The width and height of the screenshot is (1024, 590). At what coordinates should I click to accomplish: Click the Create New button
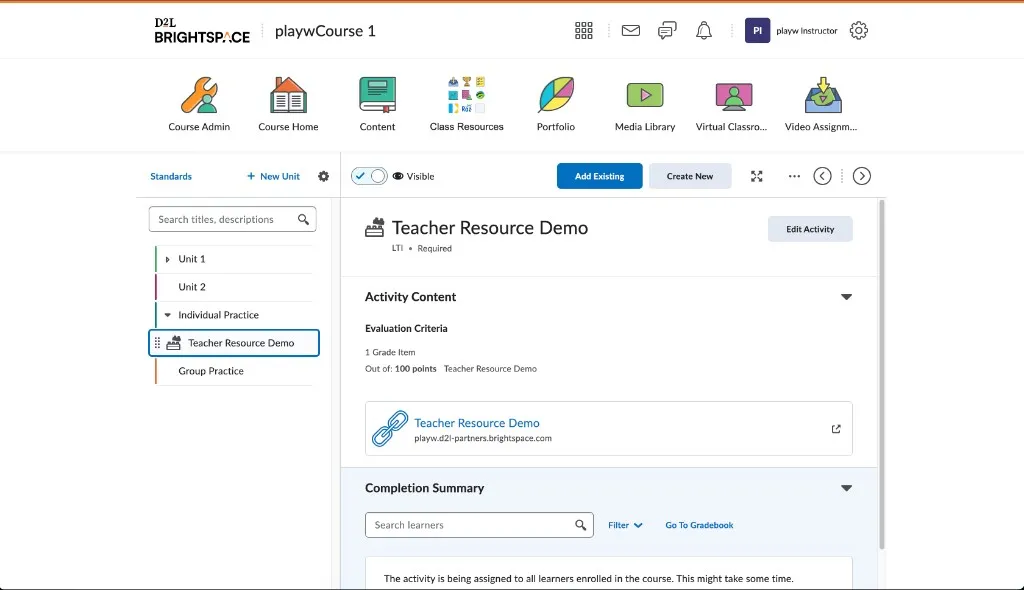click(690, 176)
